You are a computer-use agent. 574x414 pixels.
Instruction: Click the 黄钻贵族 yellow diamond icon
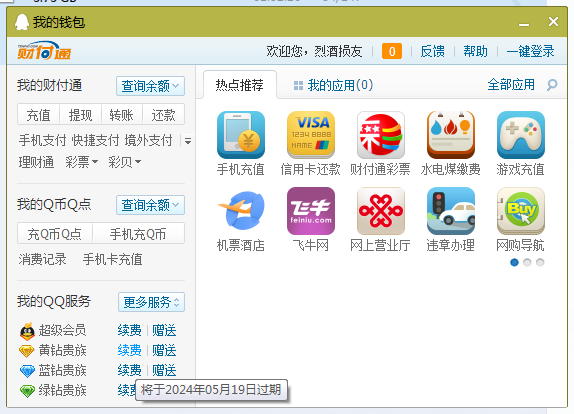point(27,351)
